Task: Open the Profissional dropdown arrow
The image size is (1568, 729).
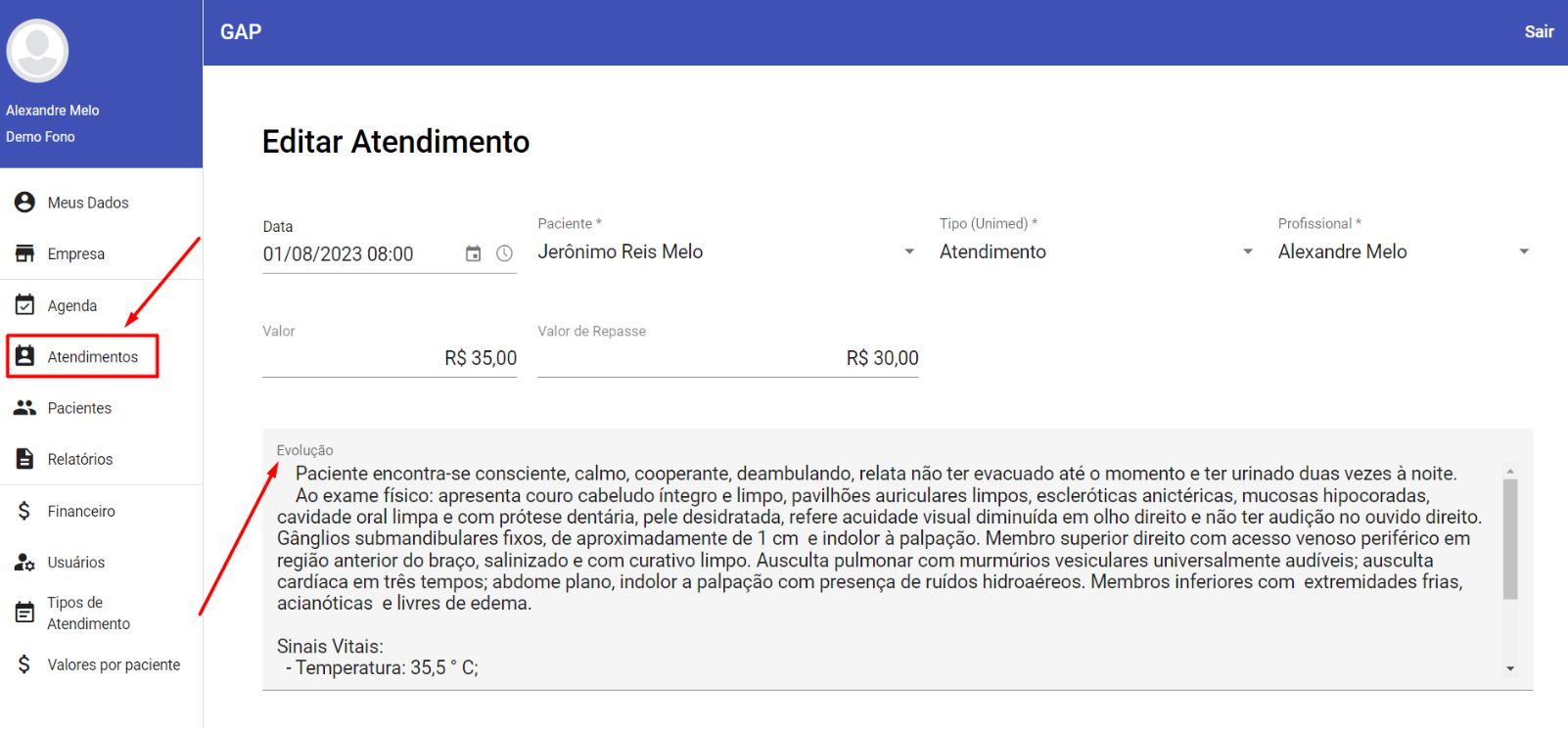Action: click(x=1523, y=252)
